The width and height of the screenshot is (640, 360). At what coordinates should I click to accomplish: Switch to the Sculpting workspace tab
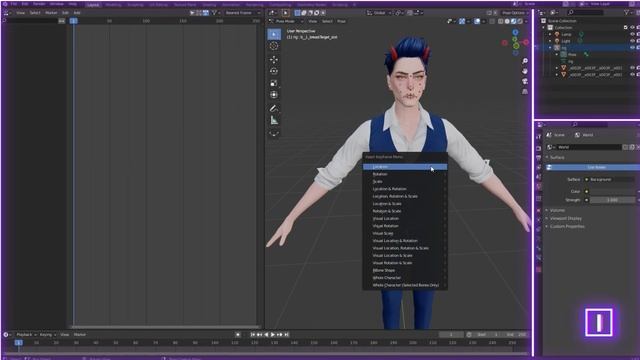coord(135,4)
